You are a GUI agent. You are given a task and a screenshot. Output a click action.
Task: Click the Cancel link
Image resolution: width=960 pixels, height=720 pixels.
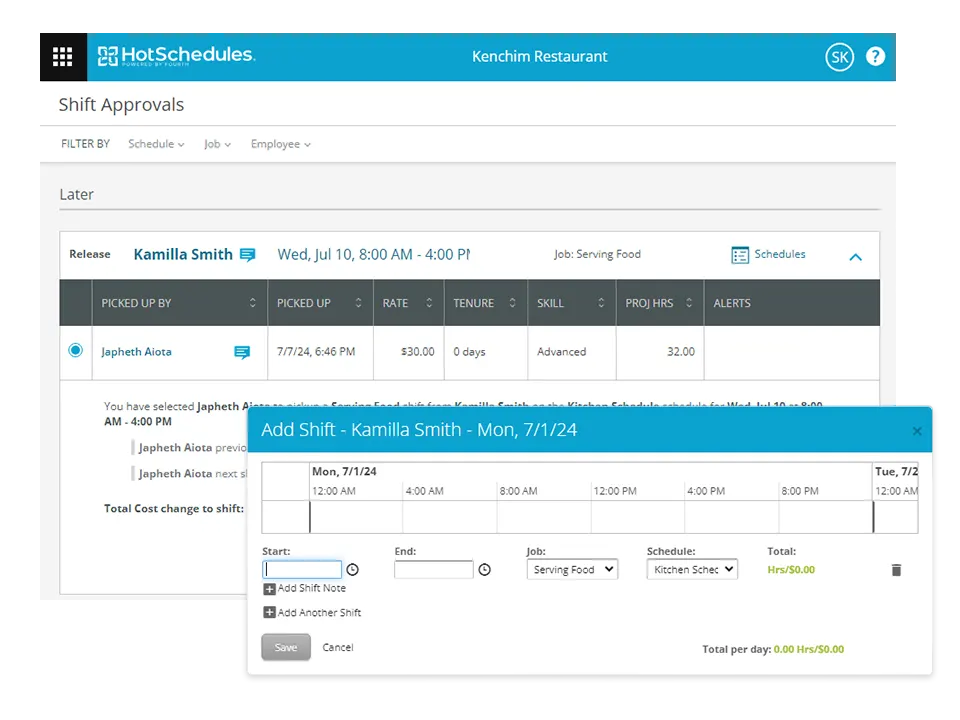tap(338, 648)
